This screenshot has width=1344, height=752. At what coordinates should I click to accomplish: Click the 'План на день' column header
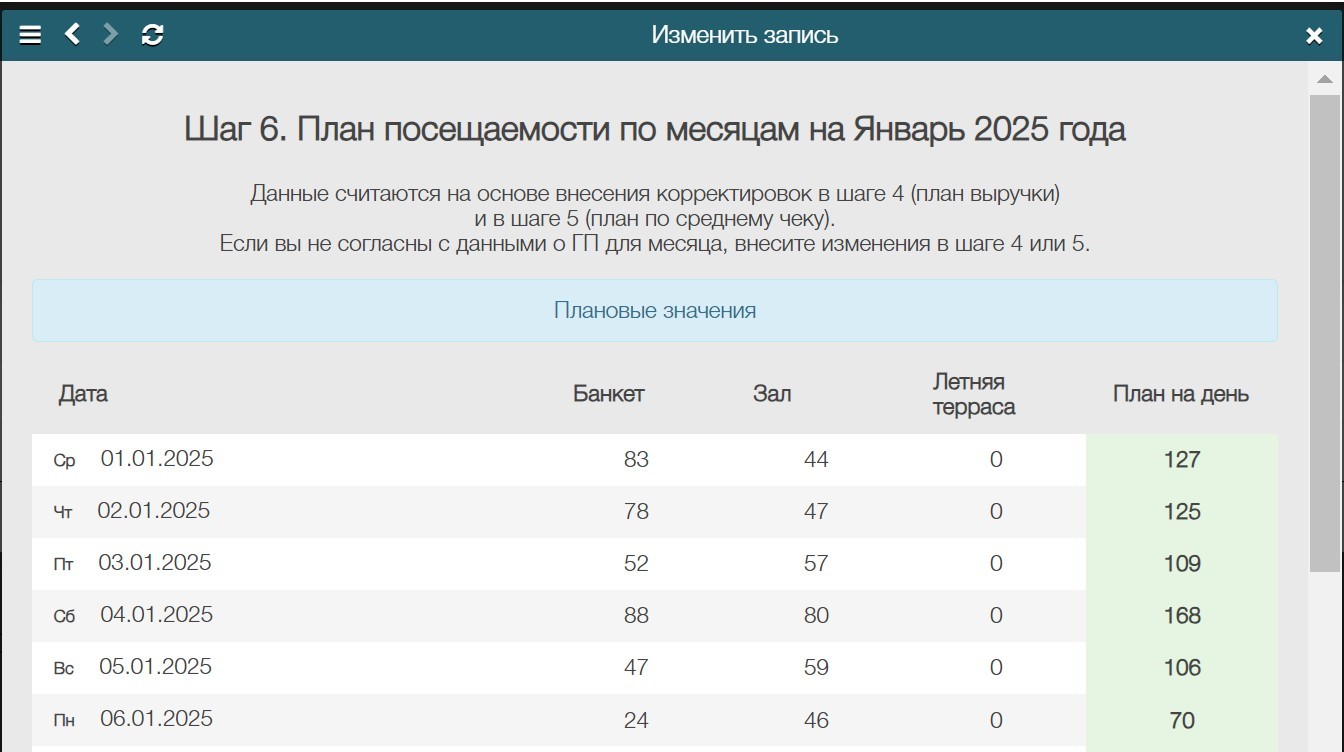[x=1182, y=394]
